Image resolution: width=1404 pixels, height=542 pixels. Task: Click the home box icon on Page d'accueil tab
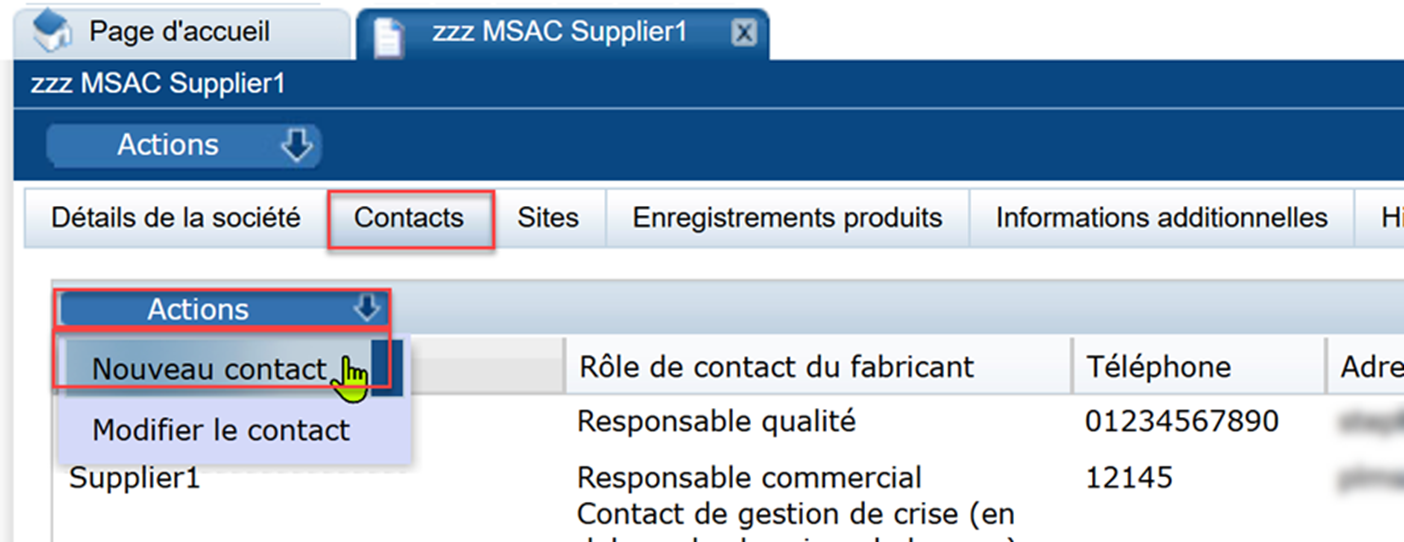pos(54,32)
